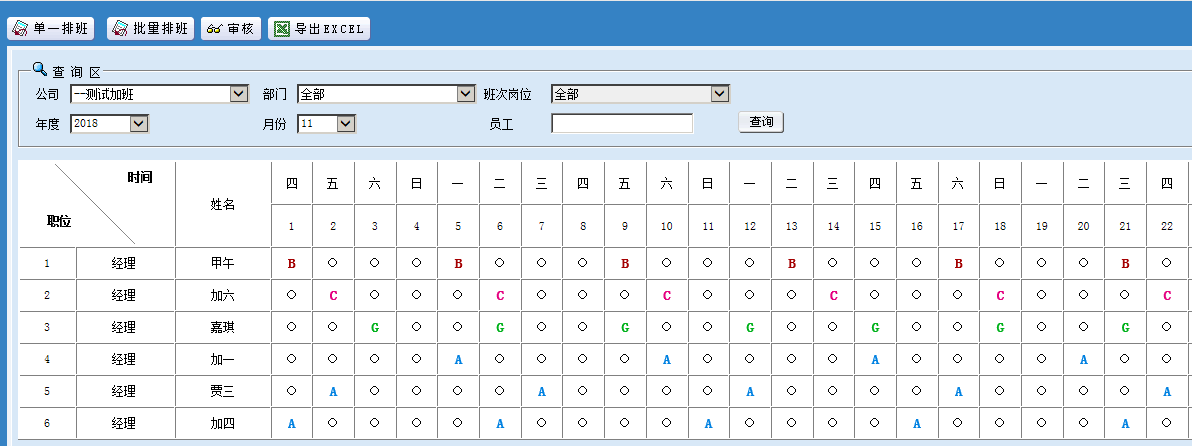Image resolution: width=1192 pixels, height=446 pixels.
Task: Select employee name 加六
Action: (223, 295)
